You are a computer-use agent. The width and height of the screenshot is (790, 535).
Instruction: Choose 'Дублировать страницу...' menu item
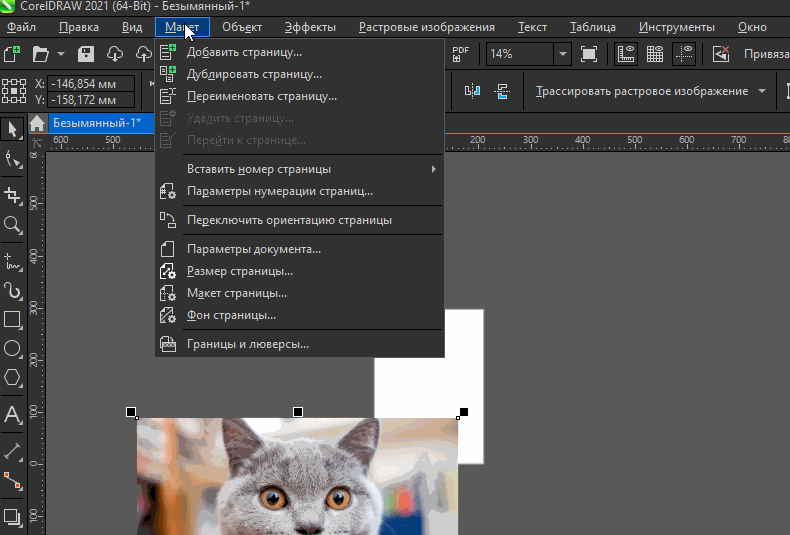300,75
